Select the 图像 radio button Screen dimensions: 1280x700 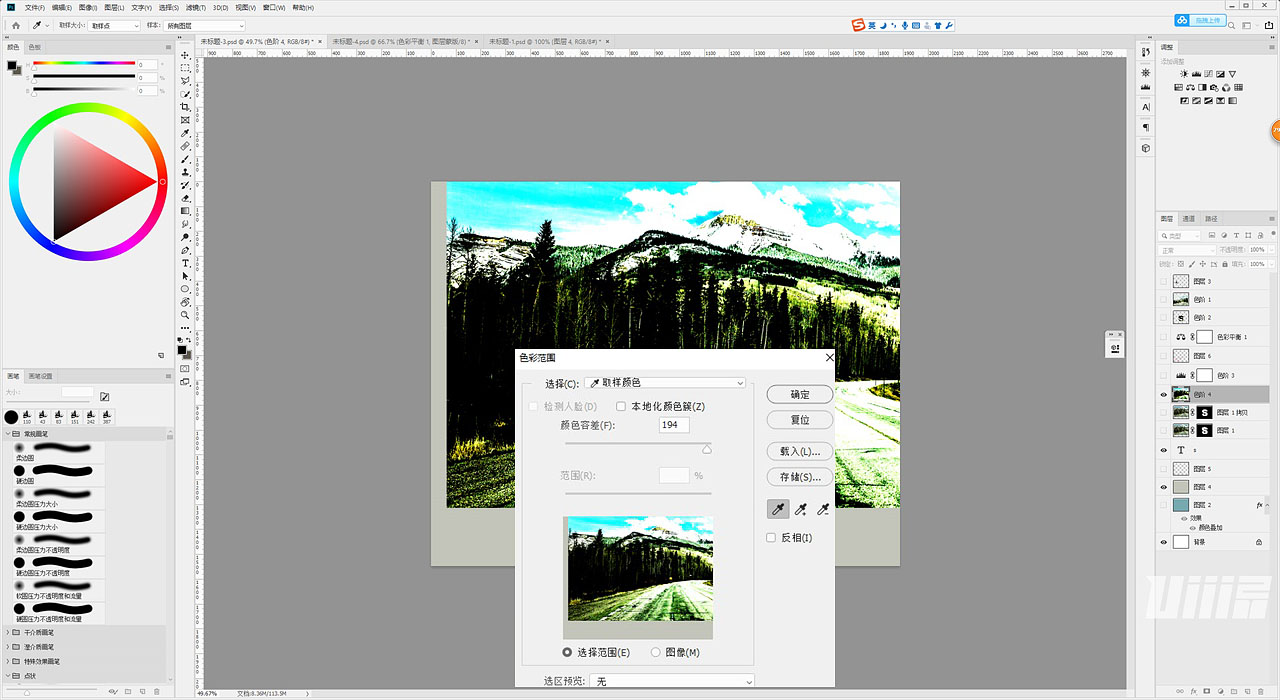[655, 652]
